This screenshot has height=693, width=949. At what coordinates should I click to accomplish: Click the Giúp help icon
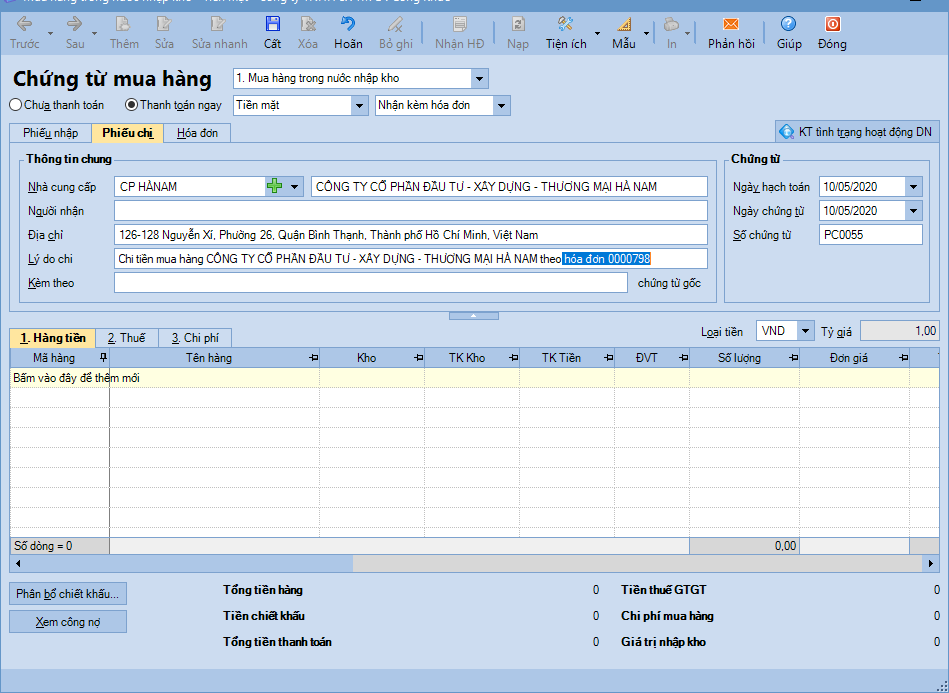(x=789, y=32)
